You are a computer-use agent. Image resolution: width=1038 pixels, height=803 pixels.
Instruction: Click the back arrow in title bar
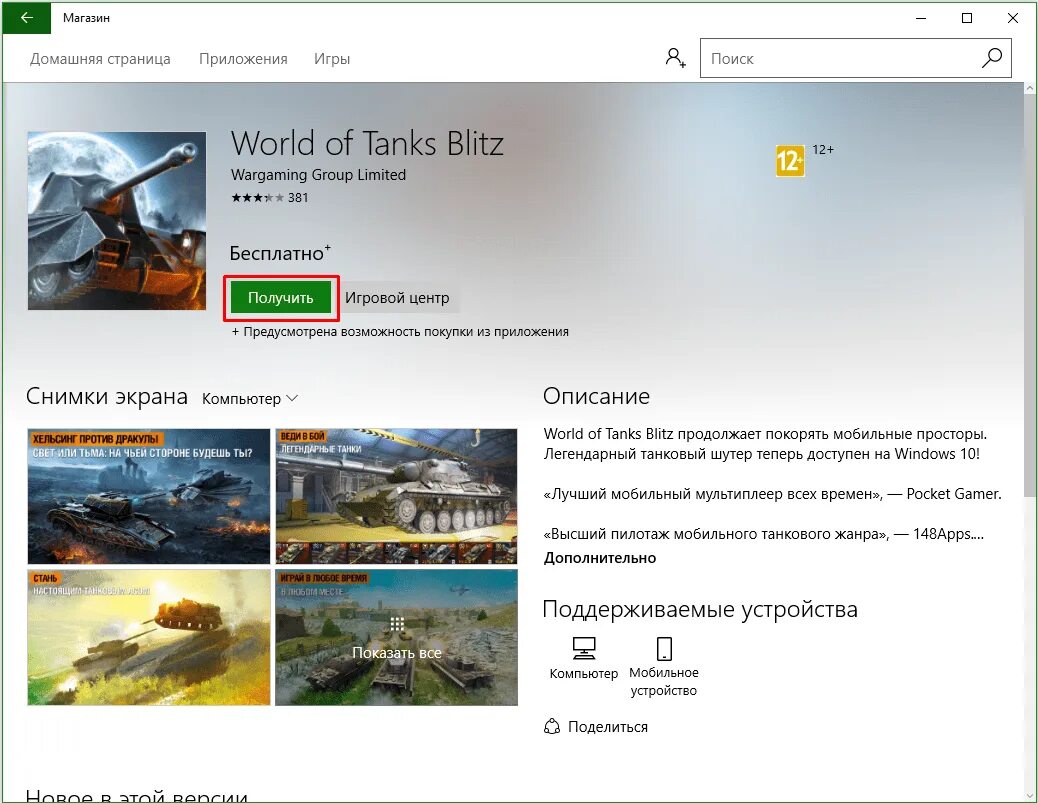(x=26, y=18)
